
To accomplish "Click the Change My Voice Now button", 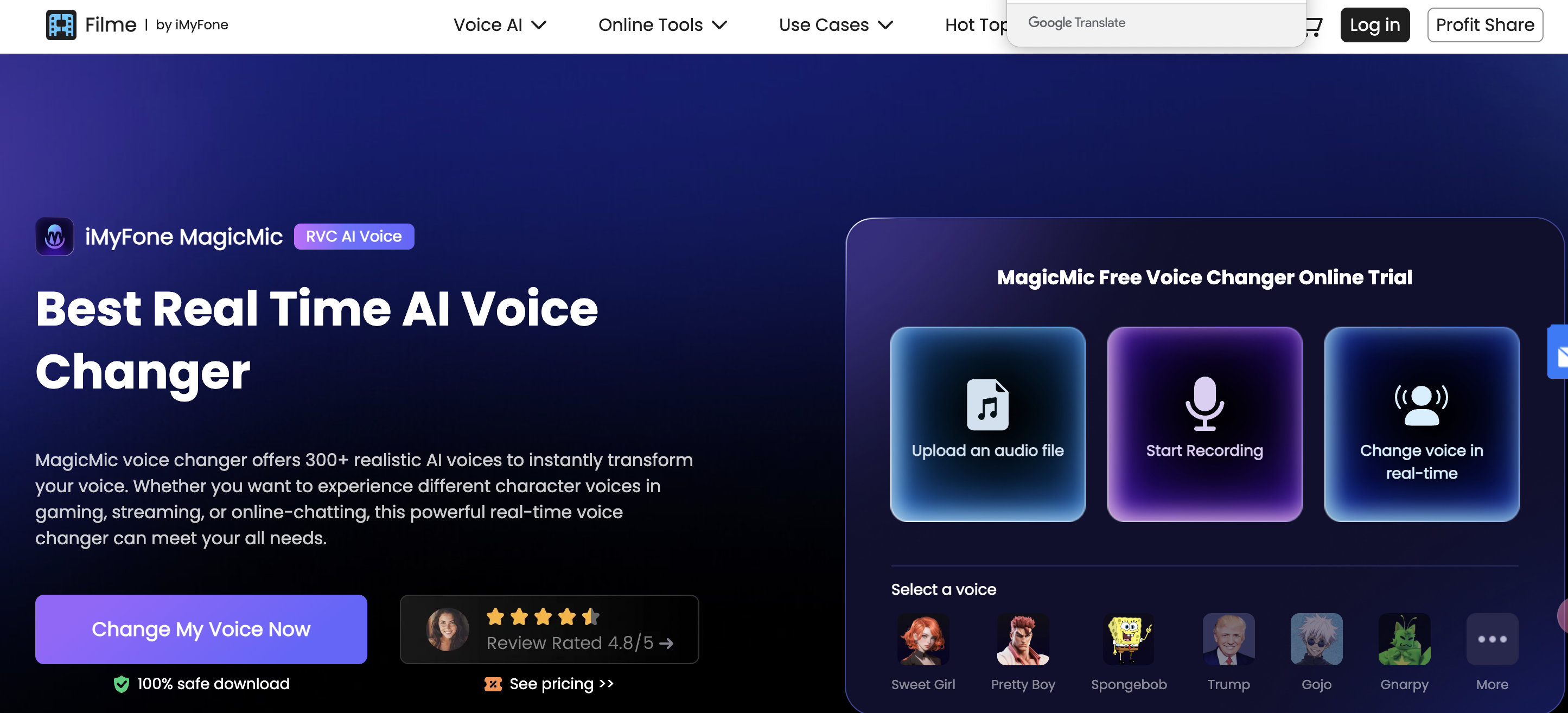I will [x=201, y=629].
